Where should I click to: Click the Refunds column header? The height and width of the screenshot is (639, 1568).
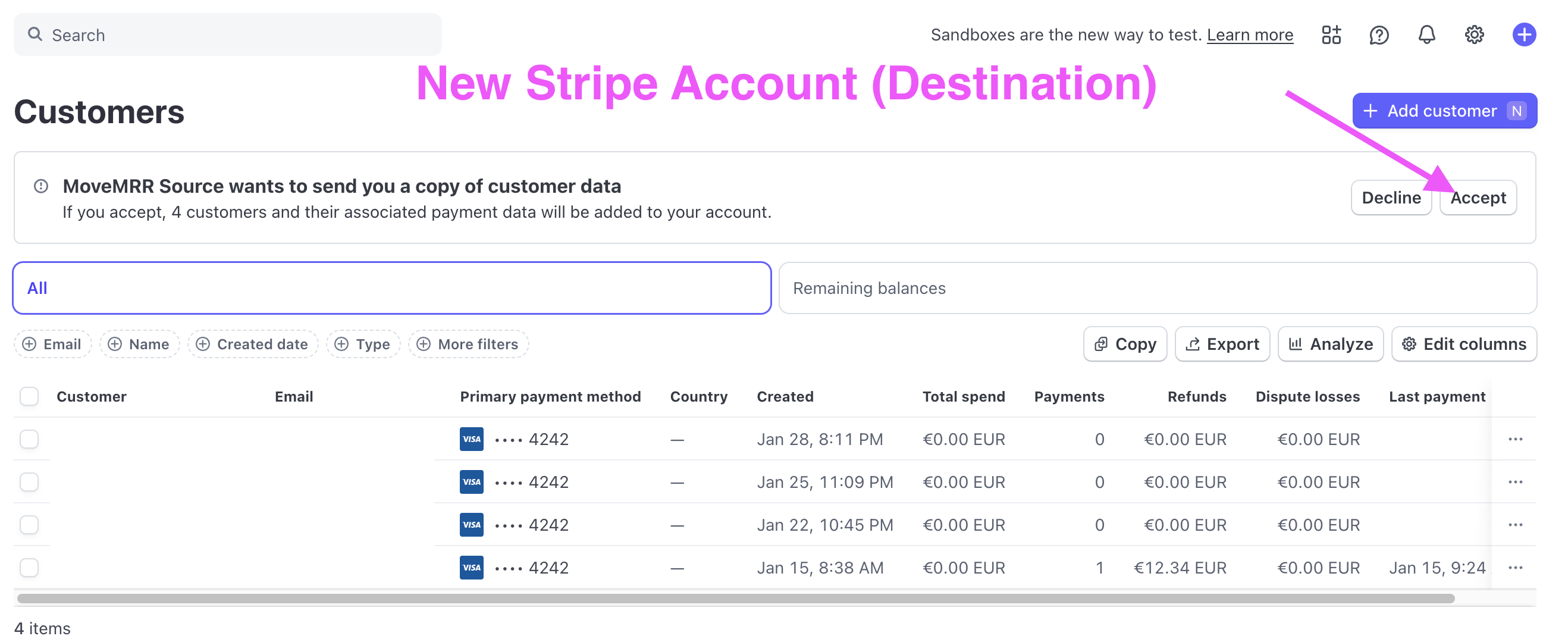point(1197,396)
